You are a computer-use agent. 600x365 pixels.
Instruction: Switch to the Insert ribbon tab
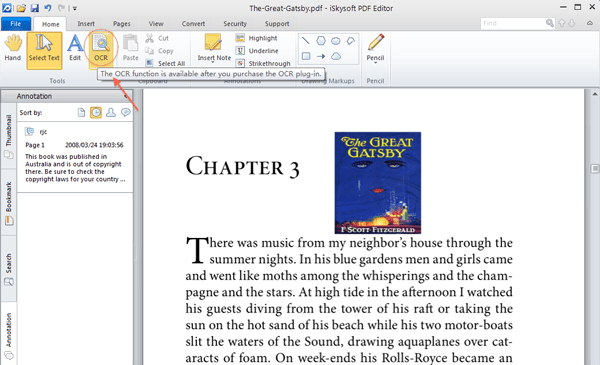(x=86, y=24)
